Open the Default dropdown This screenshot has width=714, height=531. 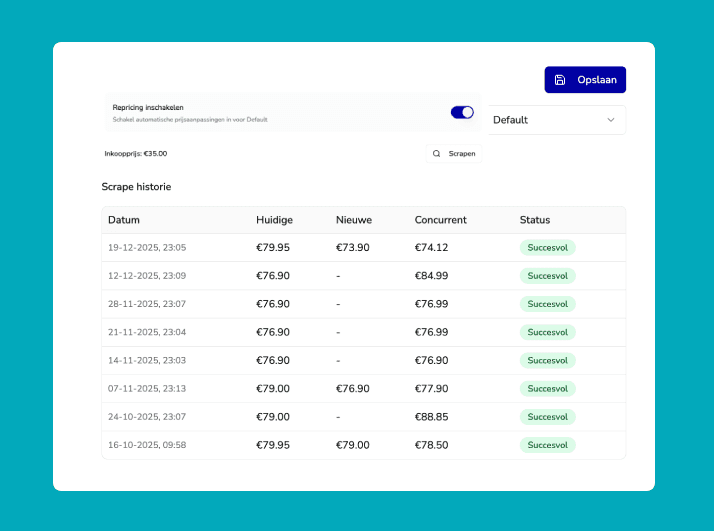(x=557, y=120)
